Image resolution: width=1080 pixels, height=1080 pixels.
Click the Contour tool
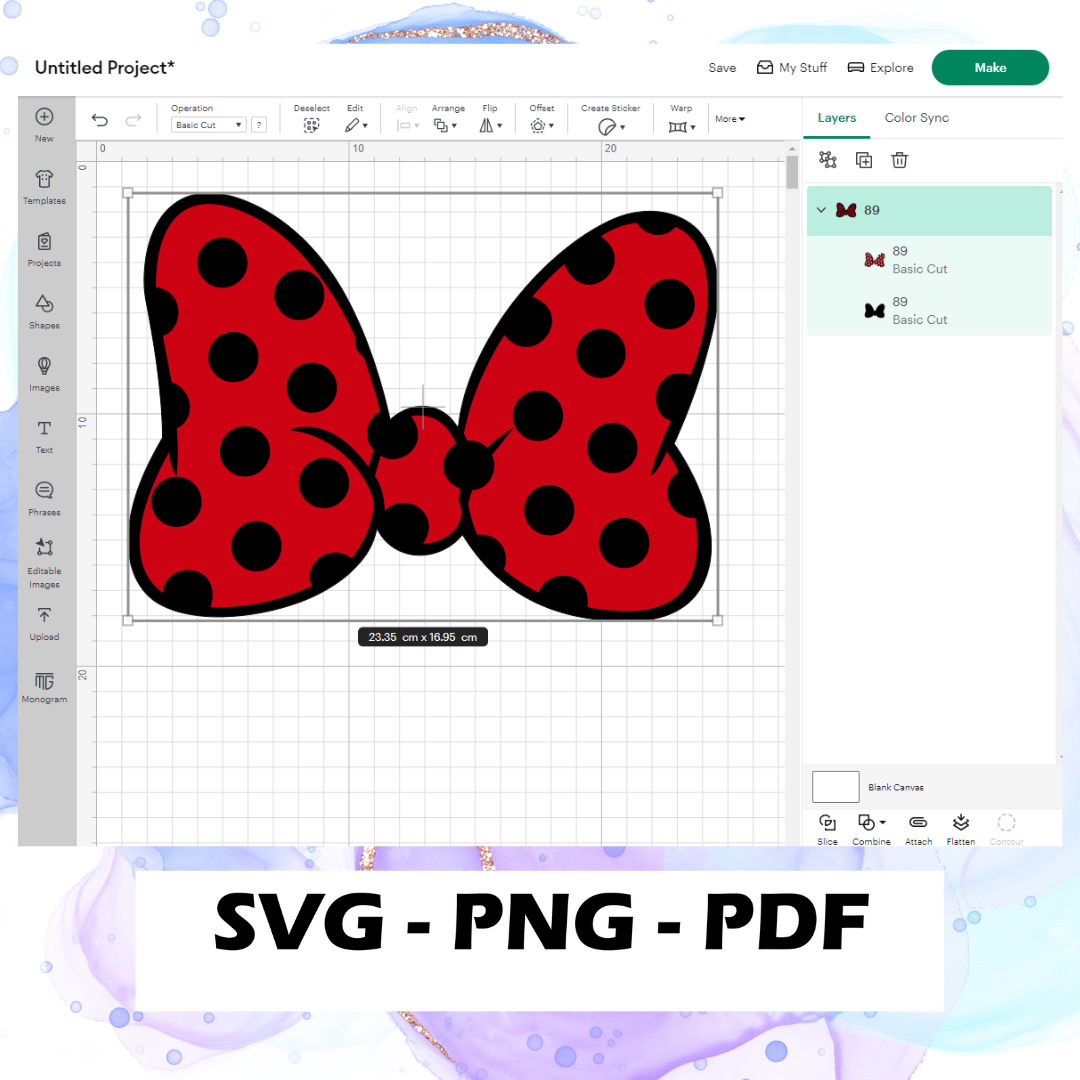click(1006, 829)
